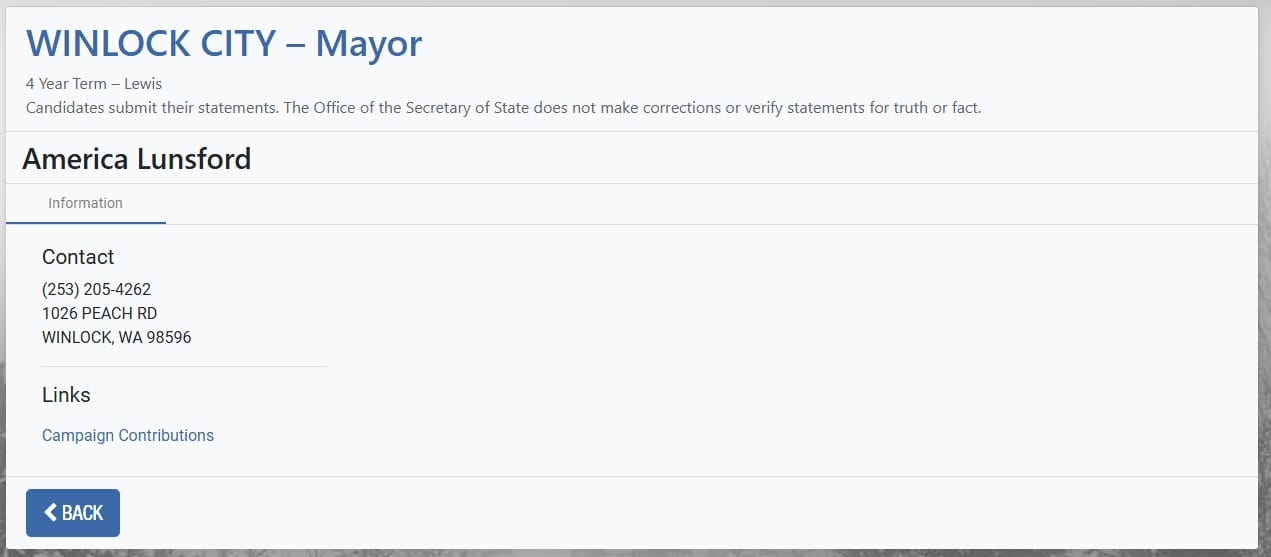Click the word BACK on the button
The height and width of the screenshot is (557, 1271).
point(83,513)
